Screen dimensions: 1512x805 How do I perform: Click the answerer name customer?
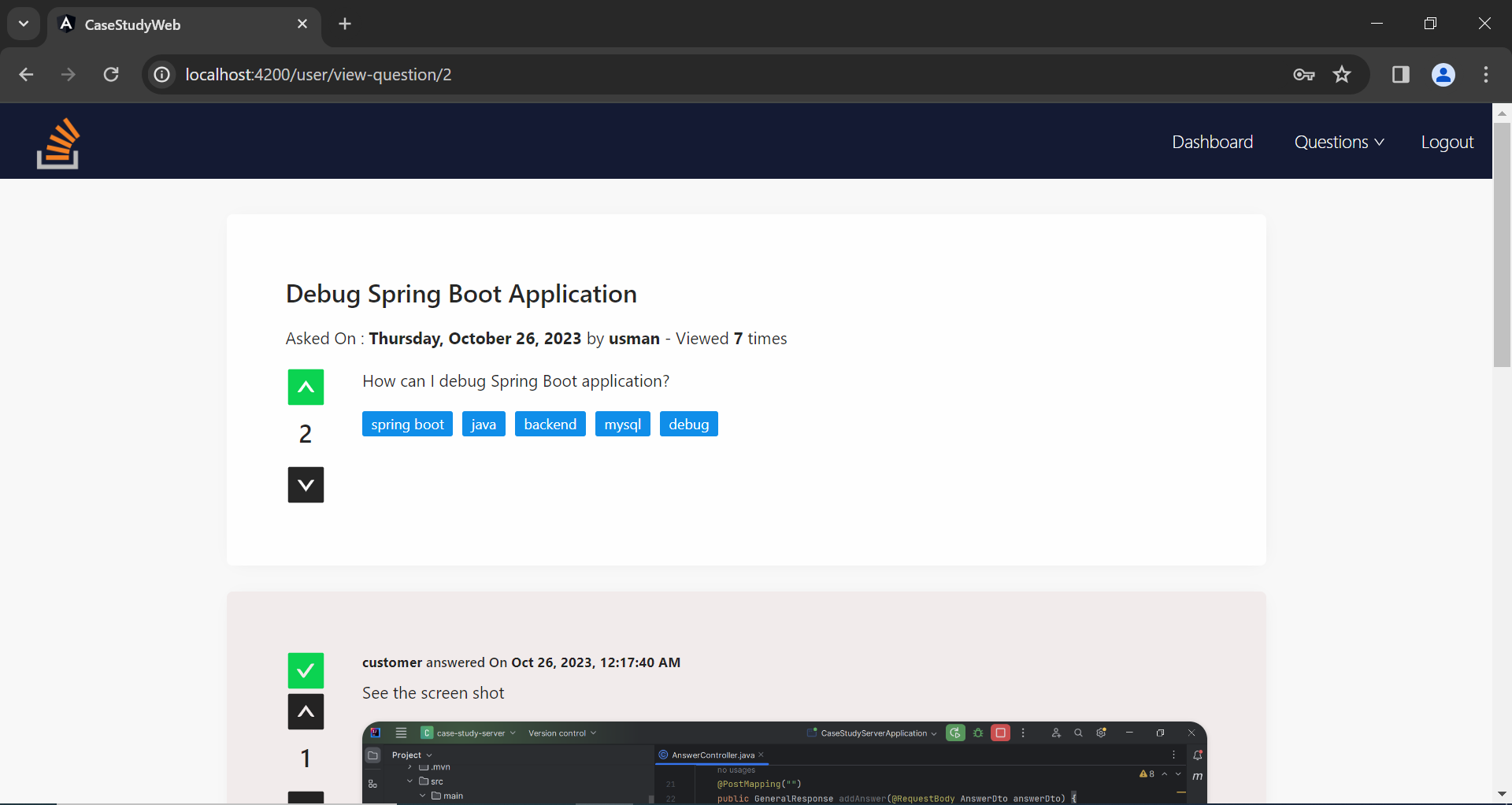[x=392, y=662]
